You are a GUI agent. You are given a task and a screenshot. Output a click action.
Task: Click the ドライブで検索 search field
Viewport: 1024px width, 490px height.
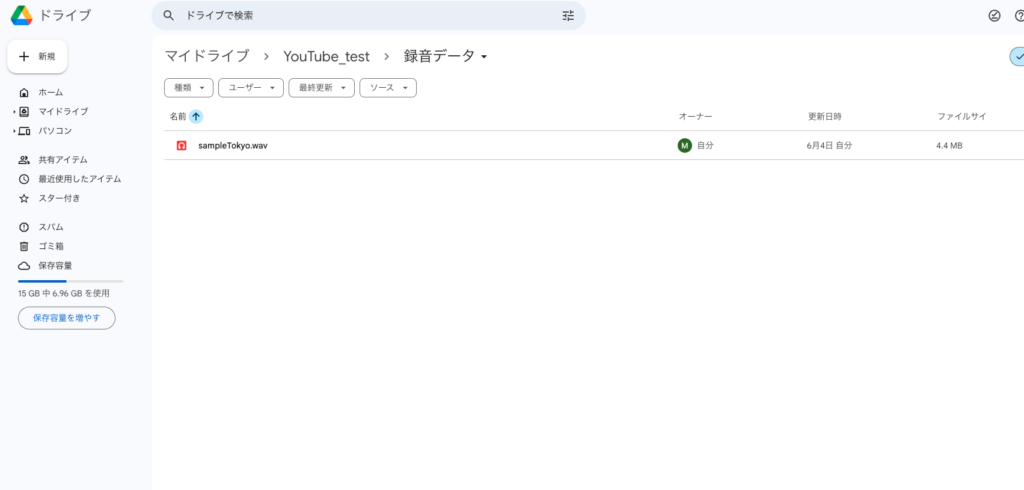(x=368, y=16)
